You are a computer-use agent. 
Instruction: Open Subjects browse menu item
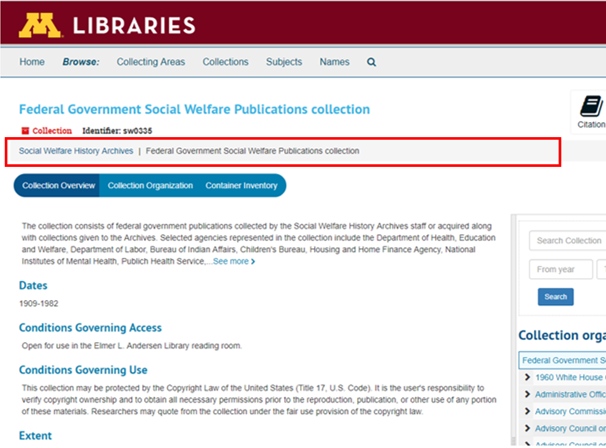point(284,62)
